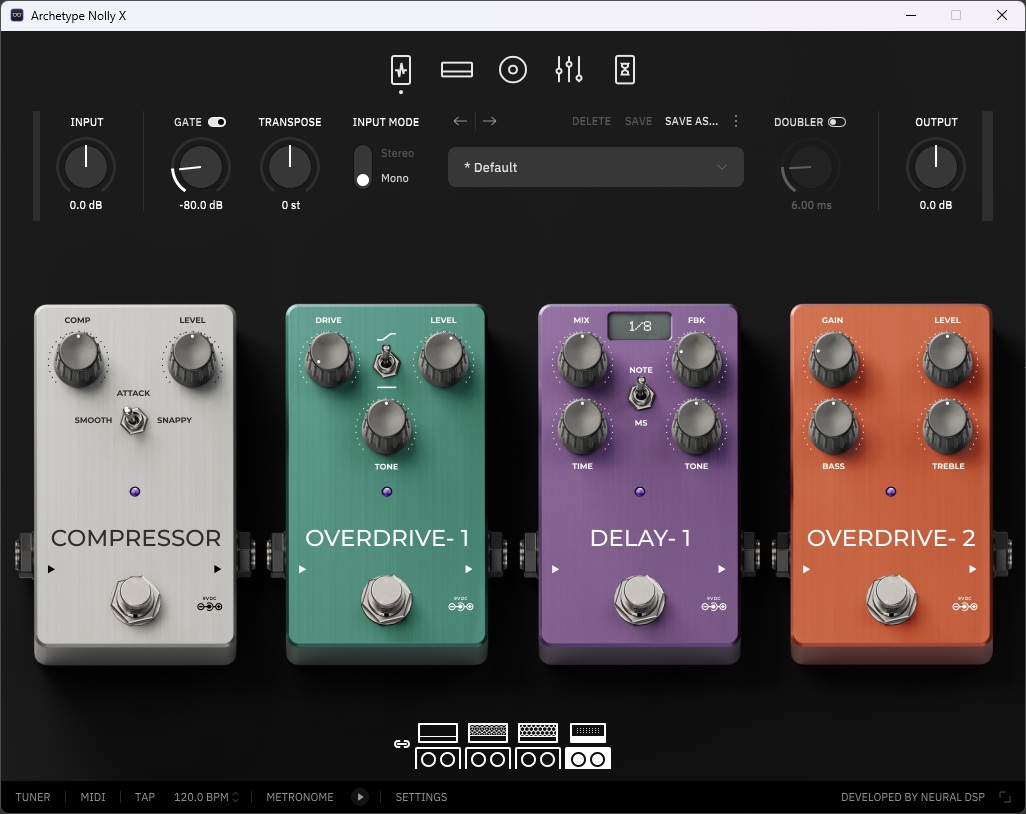The height and width of the screenshot is (814, 1026).
Task: Stomp the Compressor footswitch
Action: click(135, 600)
